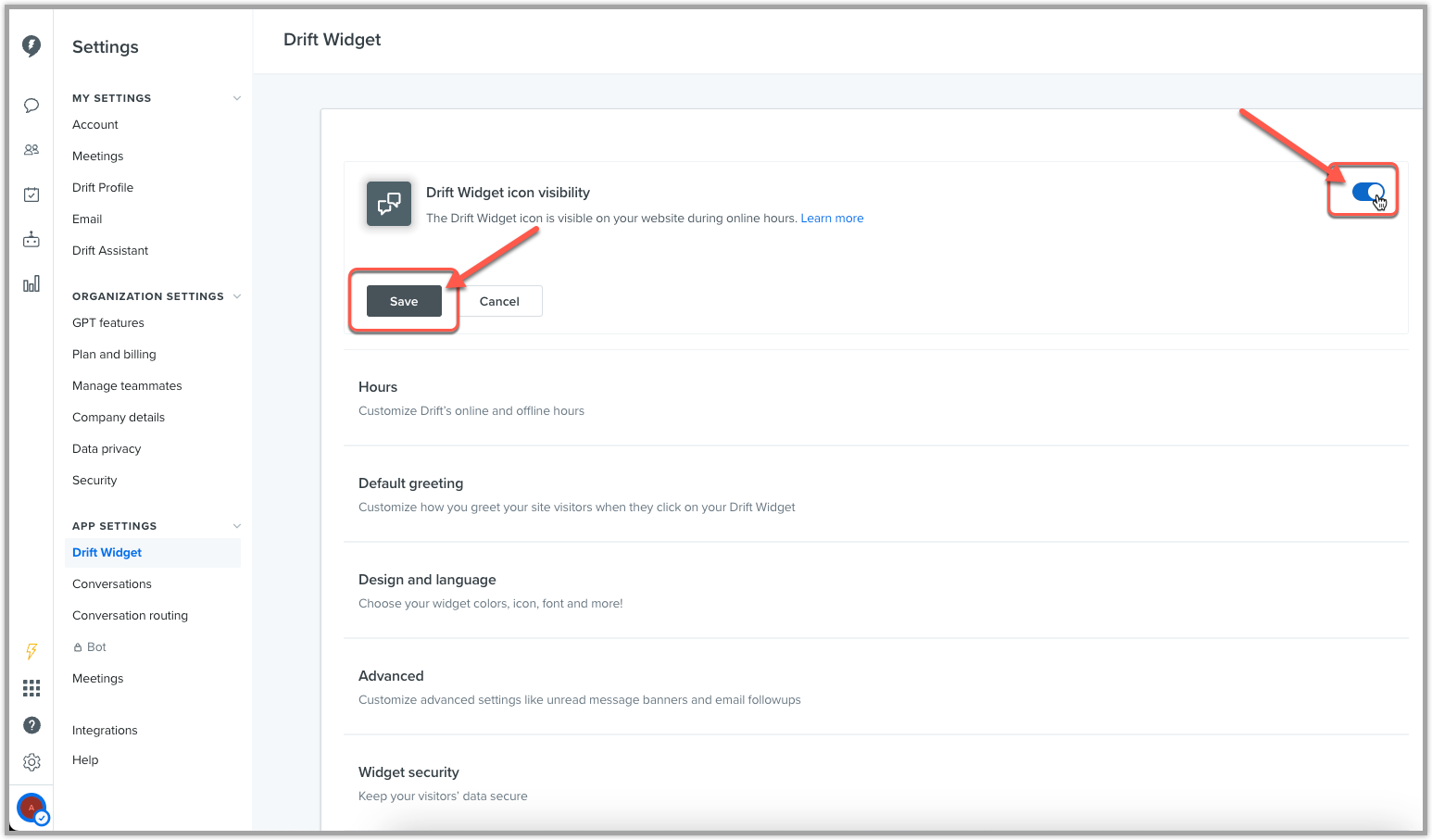Collapse the My Settings section chevron

click(237, 98)
